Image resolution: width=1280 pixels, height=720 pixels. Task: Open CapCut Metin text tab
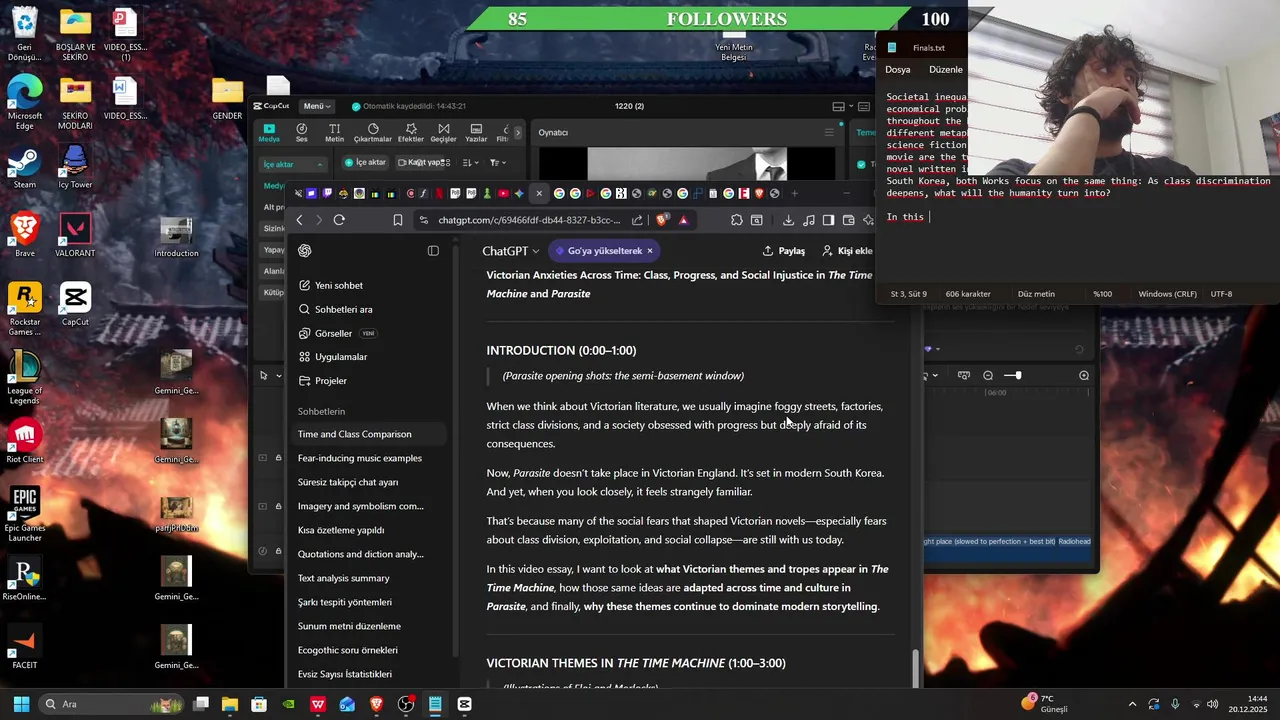(x=334, y=133)
